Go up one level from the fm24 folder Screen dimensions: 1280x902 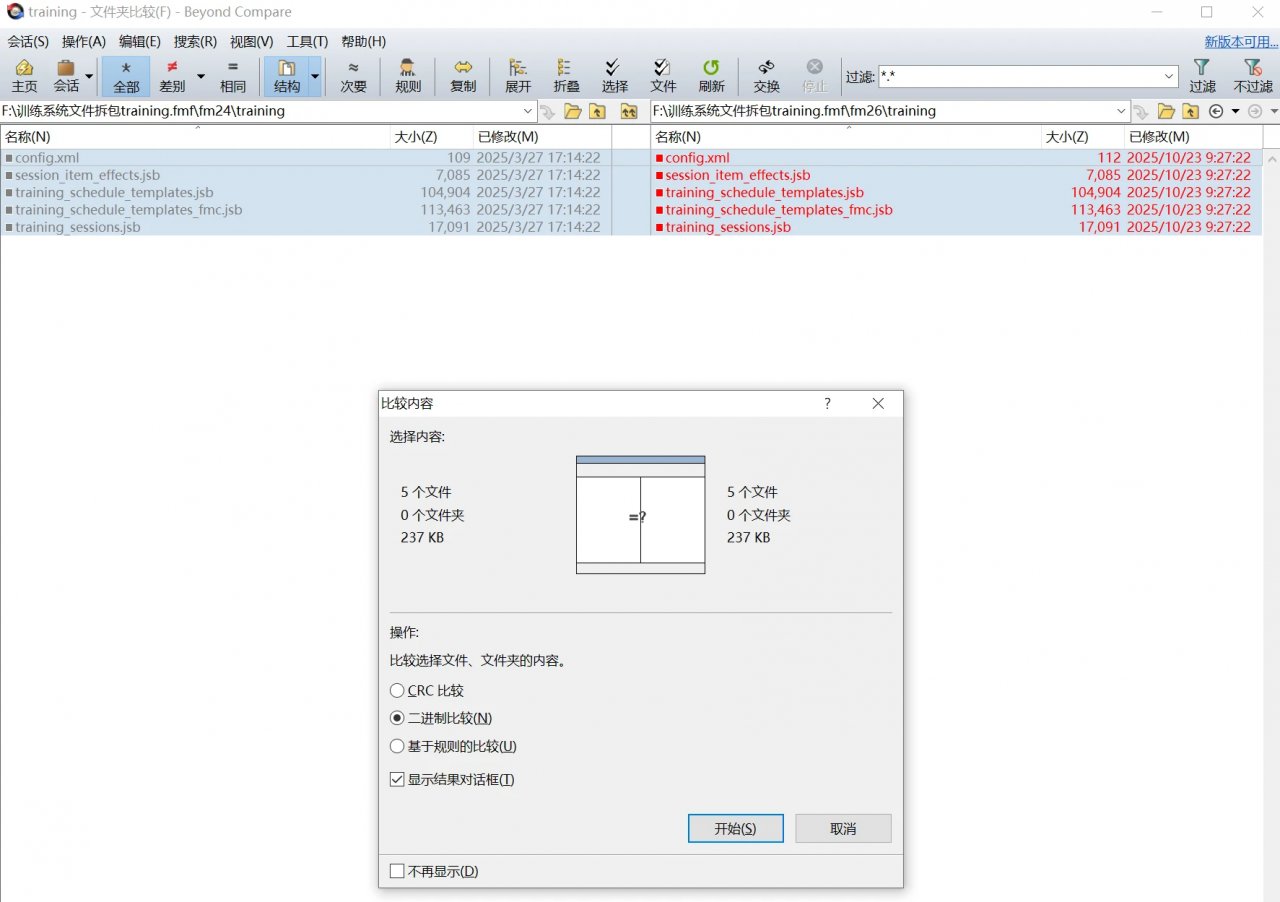pyautogui.click(x=598, y=111)
